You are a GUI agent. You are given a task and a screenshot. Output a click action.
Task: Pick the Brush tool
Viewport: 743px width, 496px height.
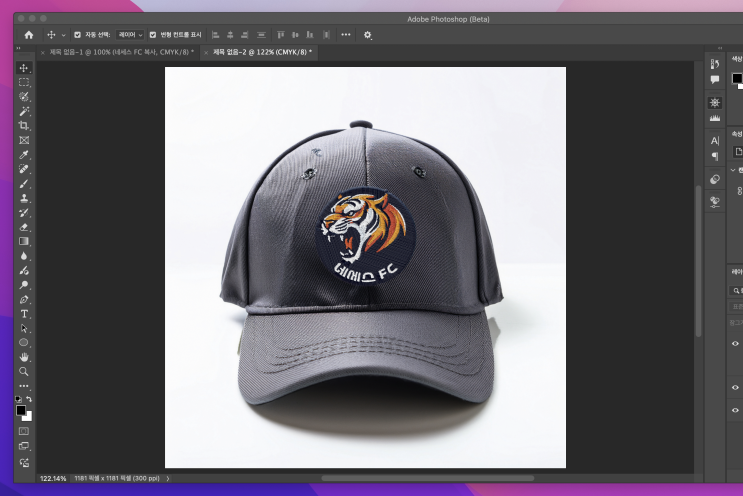tap(24, 184)
